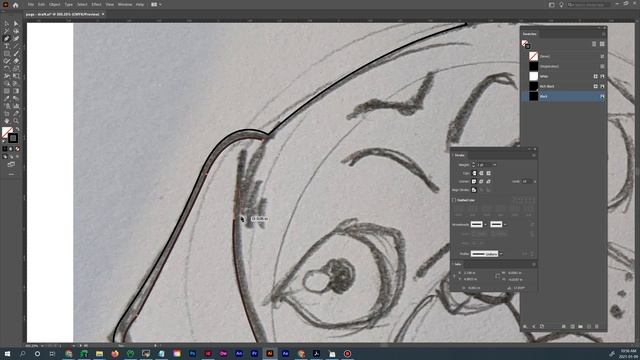Select the Column Graph tool
This screenshot has width=640, height=360.
pos(16,106)
